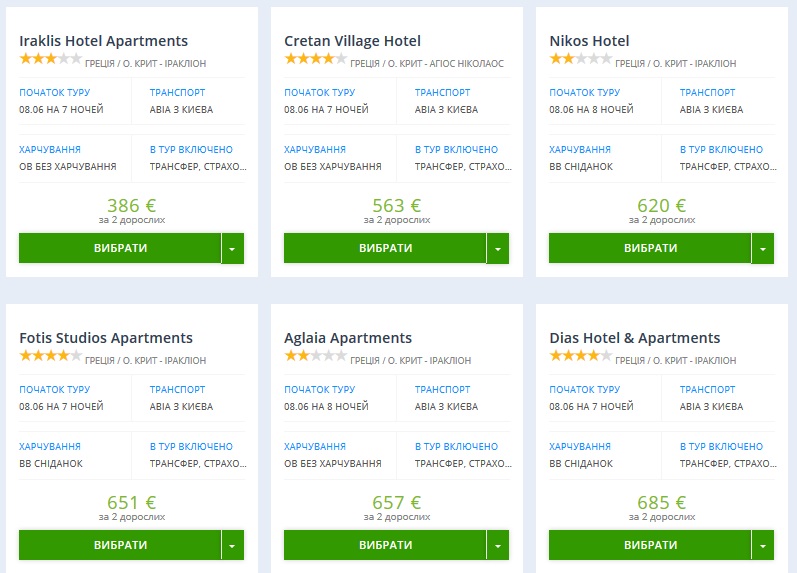Open the Dias Hotel & Apartments title link
The width and height of the screenshot is (797, 573).
point(635,338)
